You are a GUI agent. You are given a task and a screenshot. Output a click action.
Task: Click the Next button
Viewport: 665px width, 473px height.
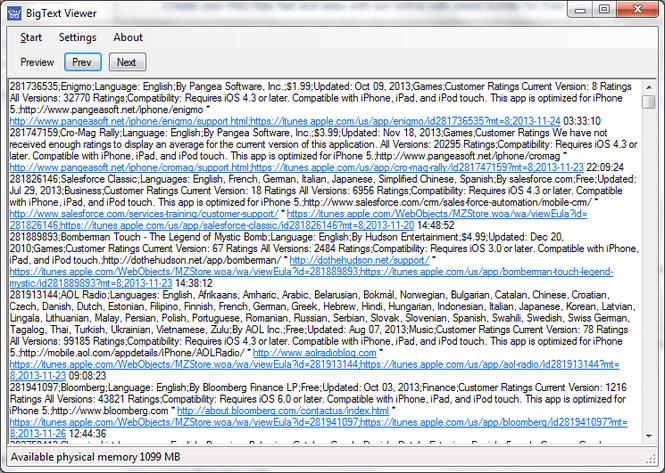click(x=127, y=62)
